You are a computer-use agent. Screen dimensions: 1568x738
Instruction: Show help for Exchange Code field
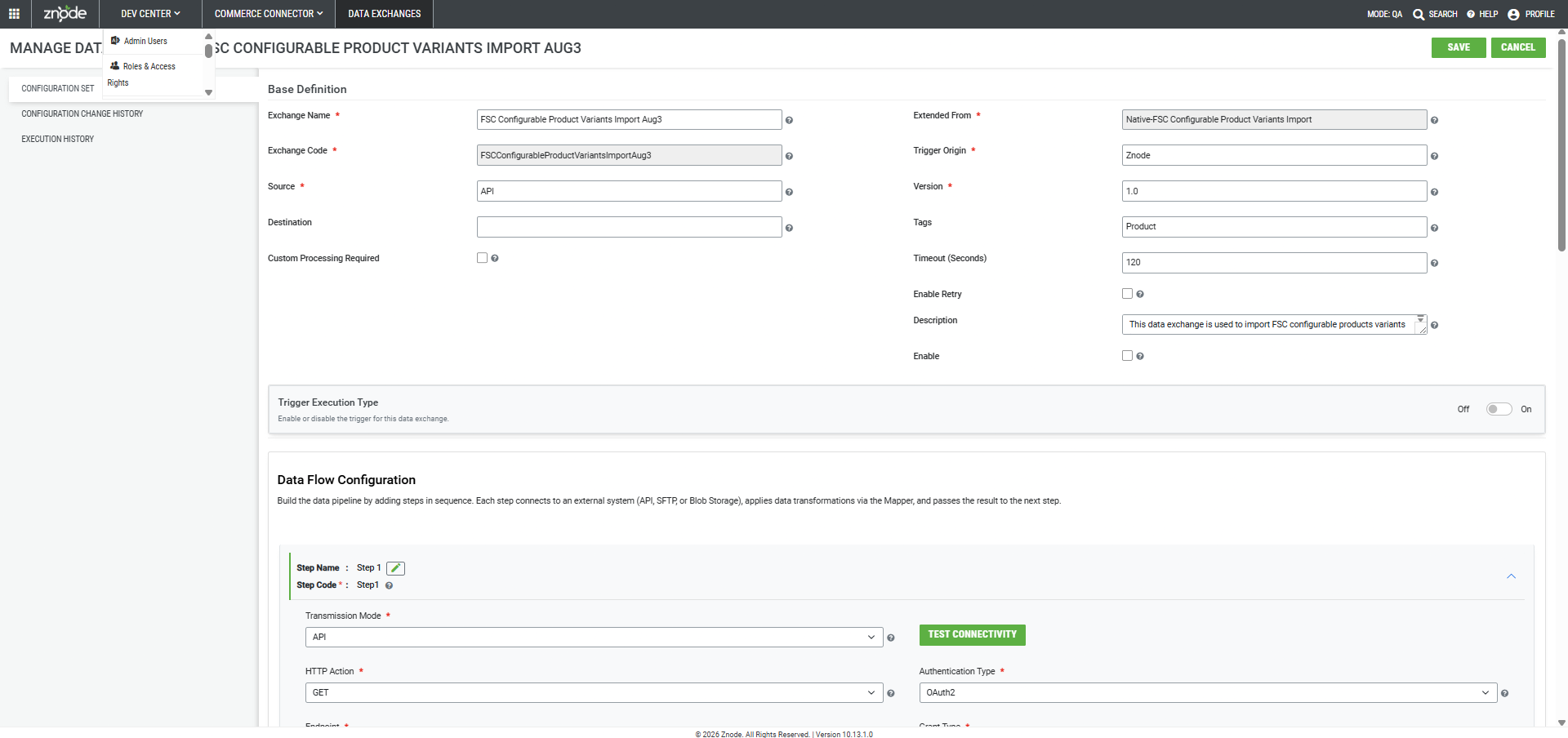click(789, 156)
